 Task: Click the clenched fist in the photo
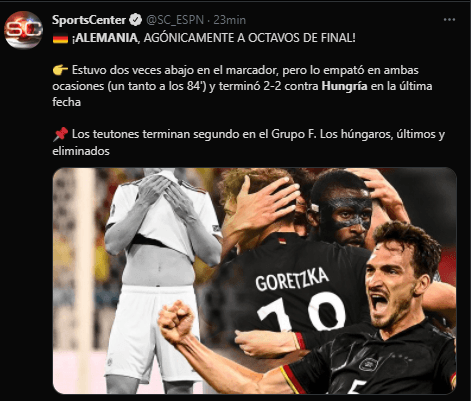click(176, 321)
